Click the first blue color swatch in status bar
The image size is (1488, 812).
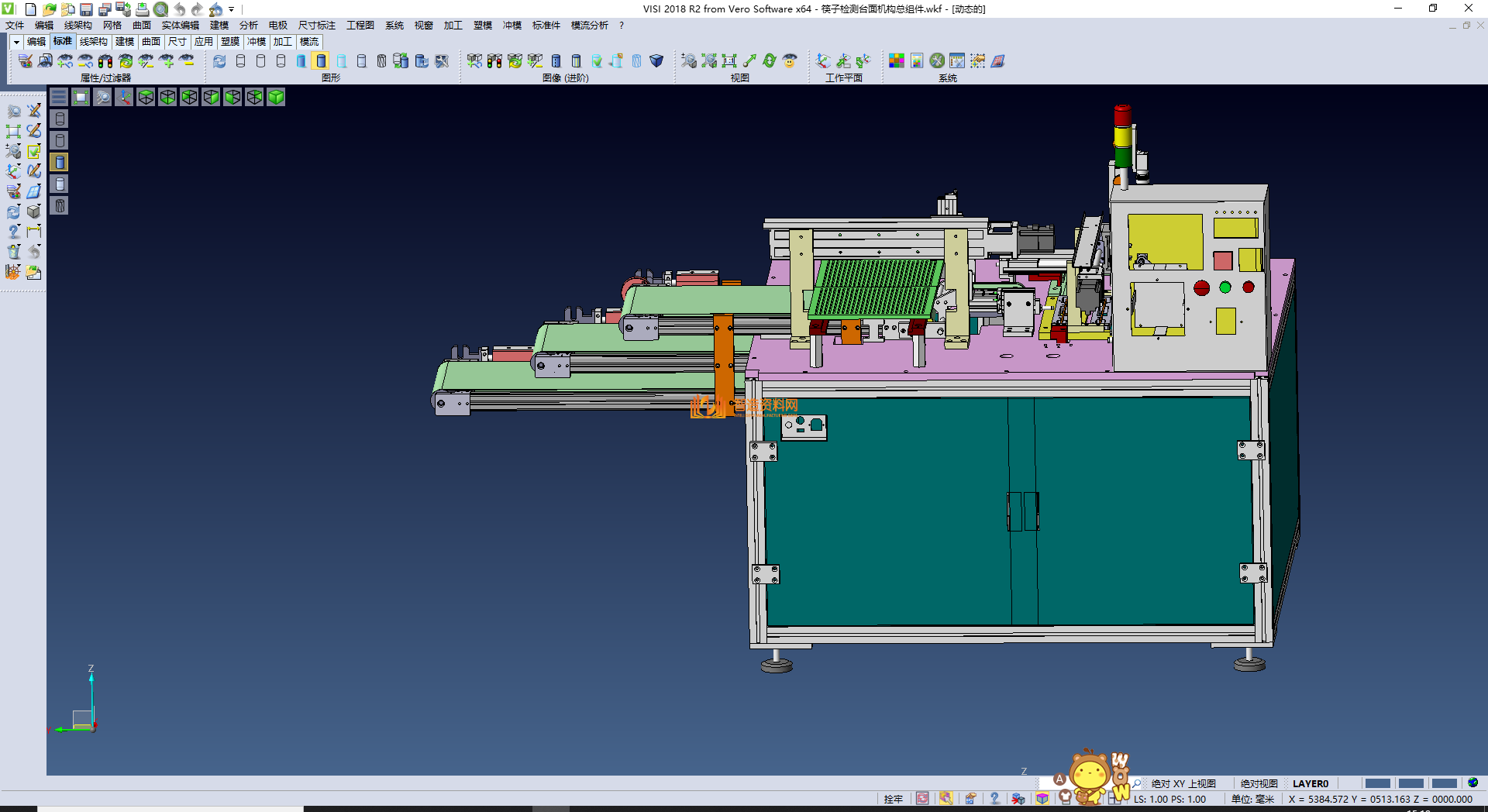[x=1377, y=783]
